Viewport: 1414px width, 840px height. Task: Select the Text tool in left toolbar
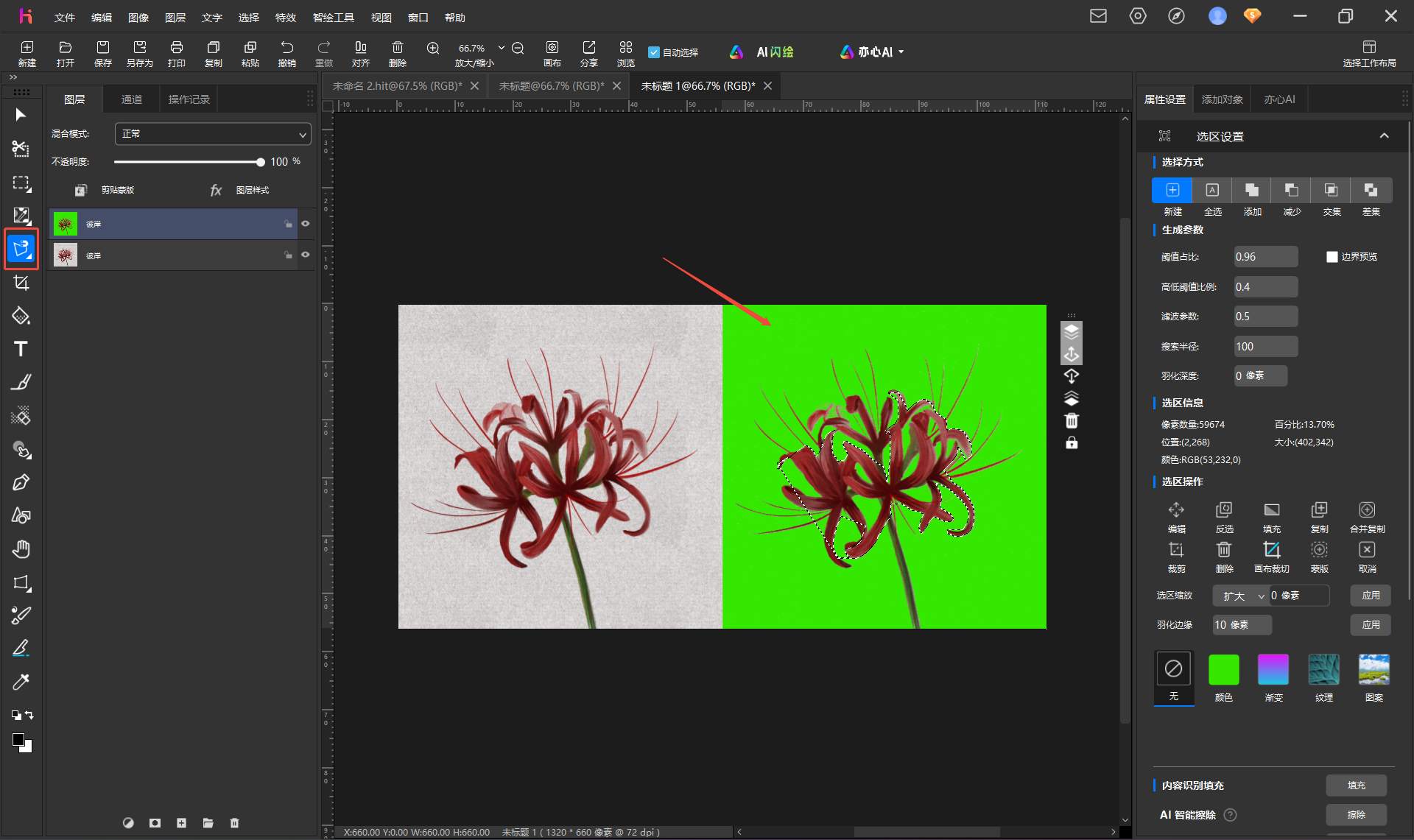tap(21, 349)
